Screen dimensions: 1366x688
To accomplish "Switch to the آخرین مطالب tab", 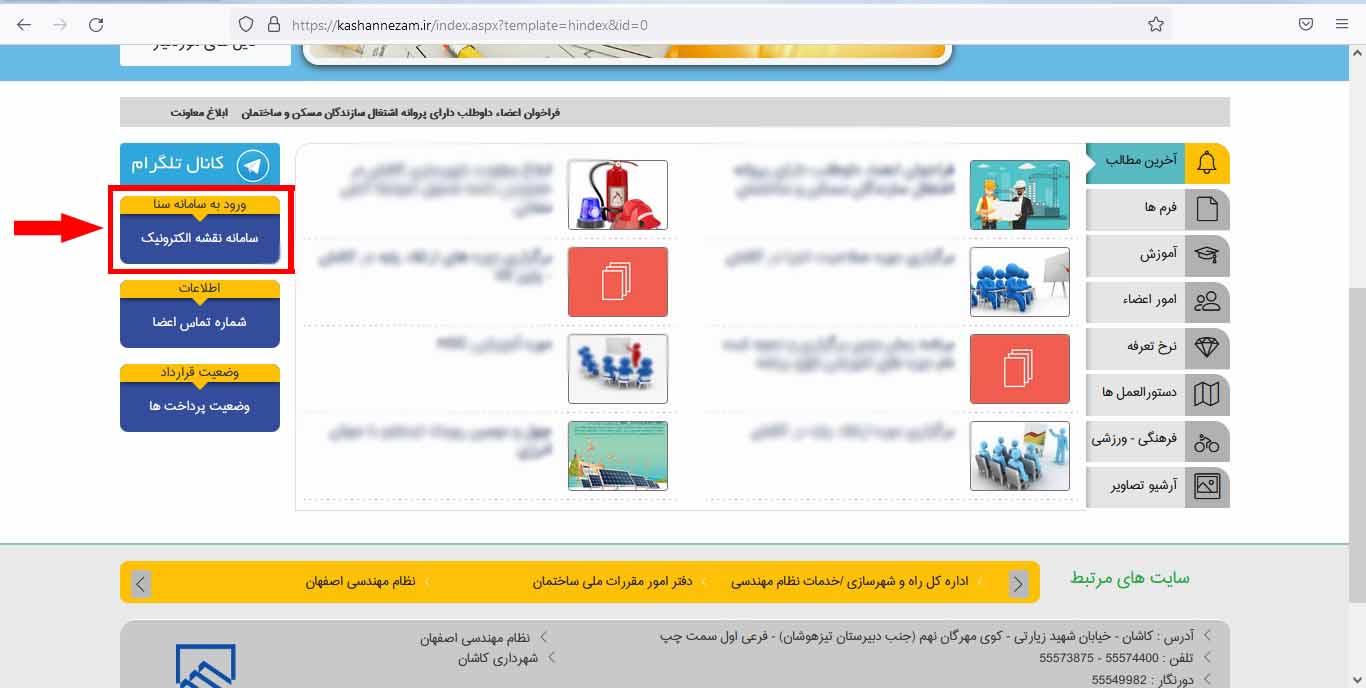I will coord(1140,163).
